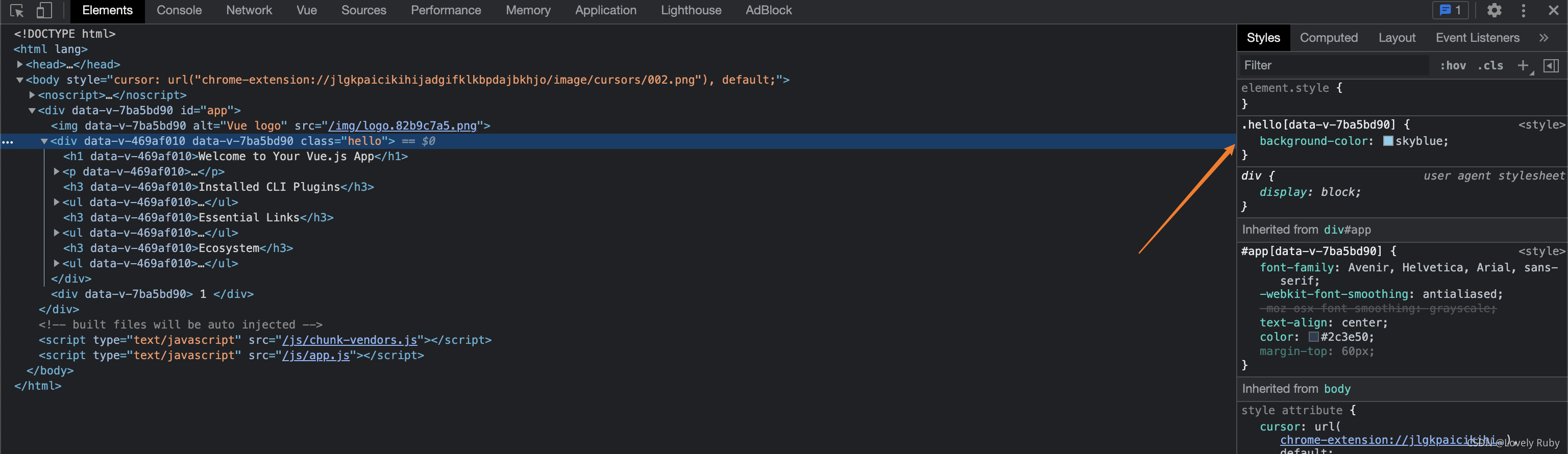1568x454 pixels.
Task: Select the h3 Essential Links node
Action: 199,217
